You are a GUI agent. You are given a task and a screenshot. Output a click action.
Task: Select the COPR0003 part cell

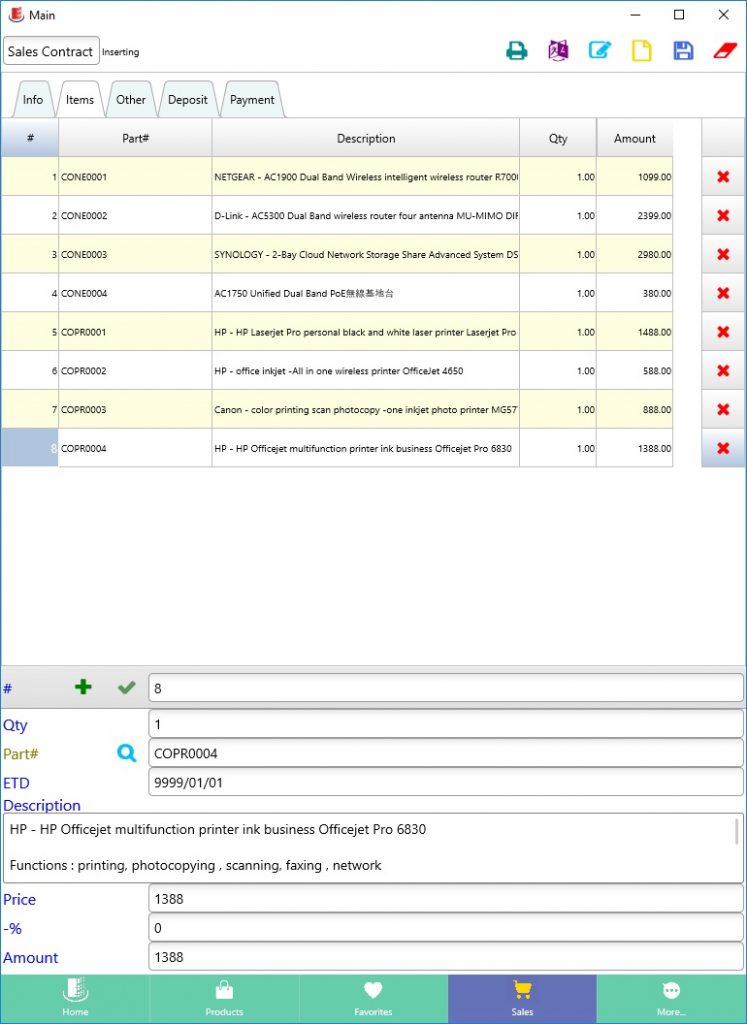click(x=135, y=409)
